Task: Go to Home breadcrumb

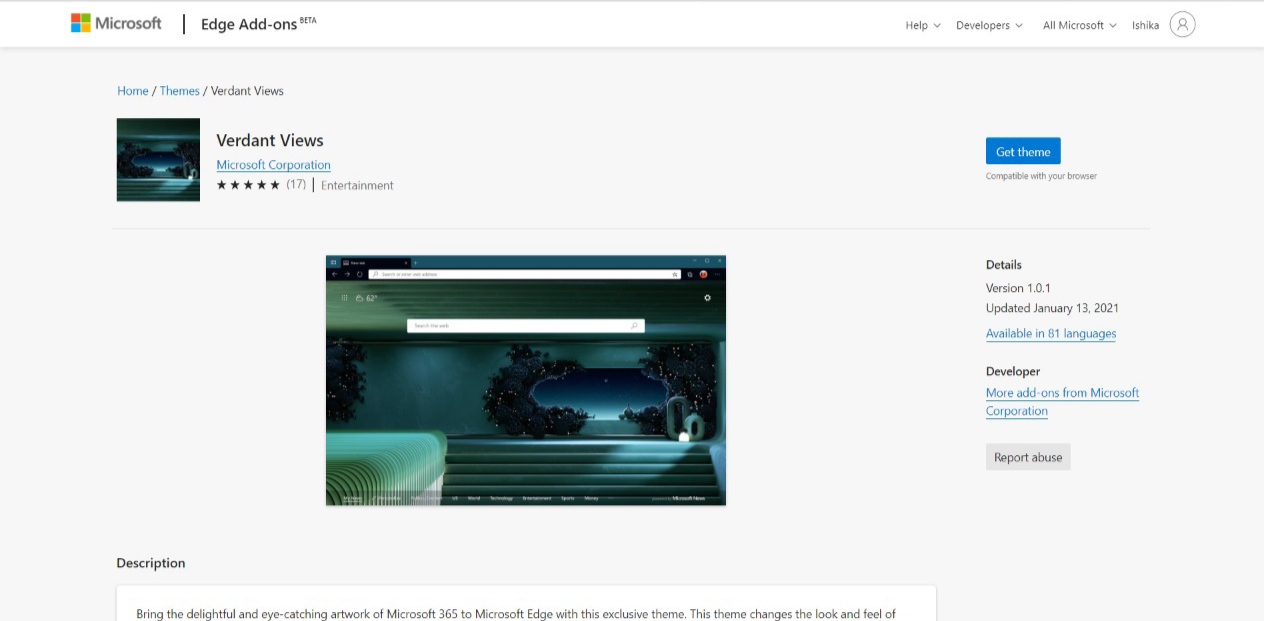Action: (x=133, y=91)
